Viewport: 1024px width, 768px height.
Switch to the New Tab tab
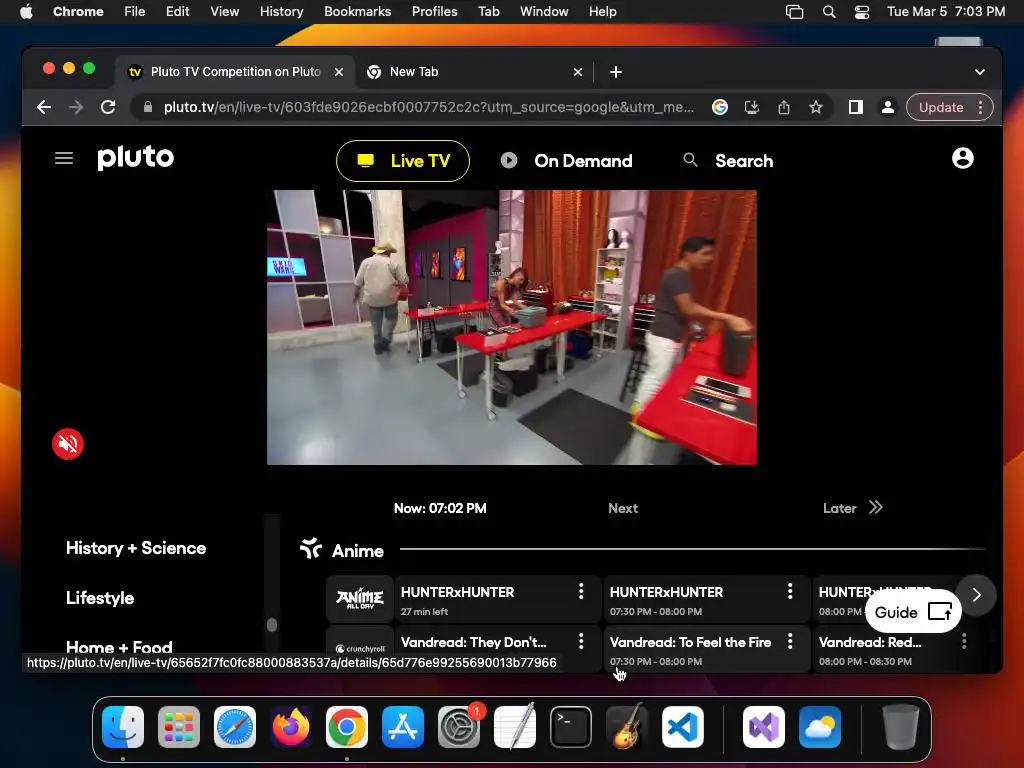click(x=474, y=72)
